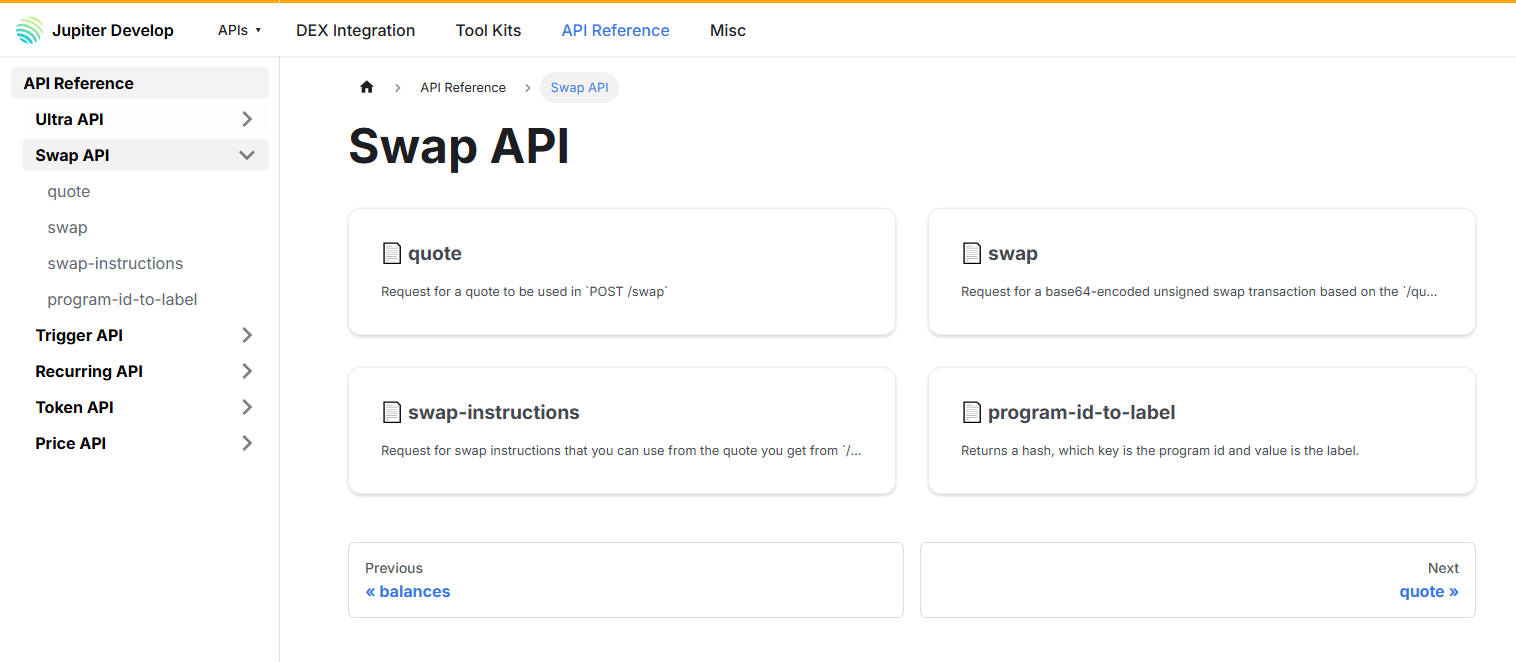The image size is (1516, 662).
Task: Click API Reference breadcrumb link
Action: pyautogui.click(x=463, y=87)
